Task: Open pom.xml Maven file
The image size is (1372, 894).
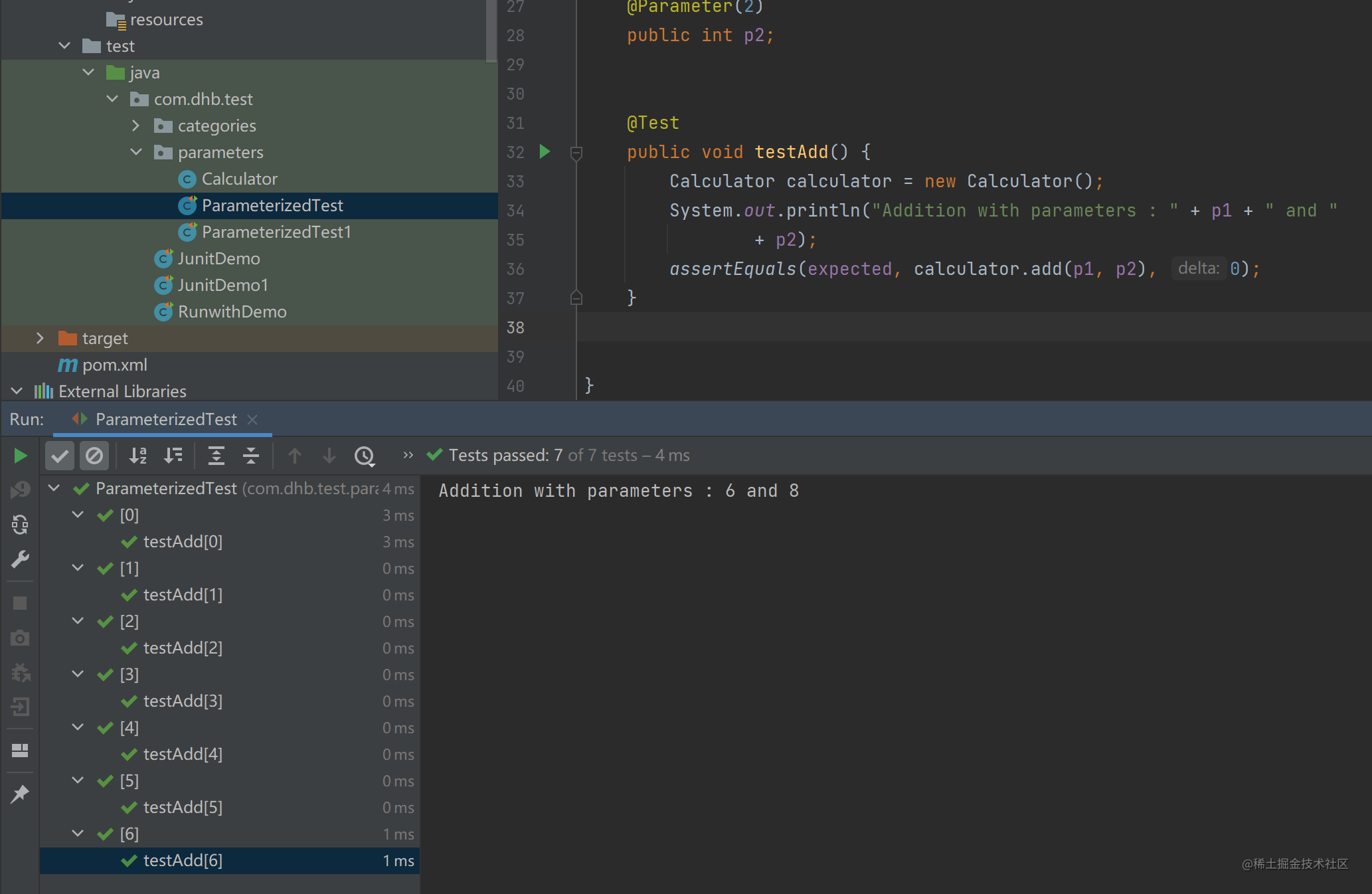Action: coord(103,365)
